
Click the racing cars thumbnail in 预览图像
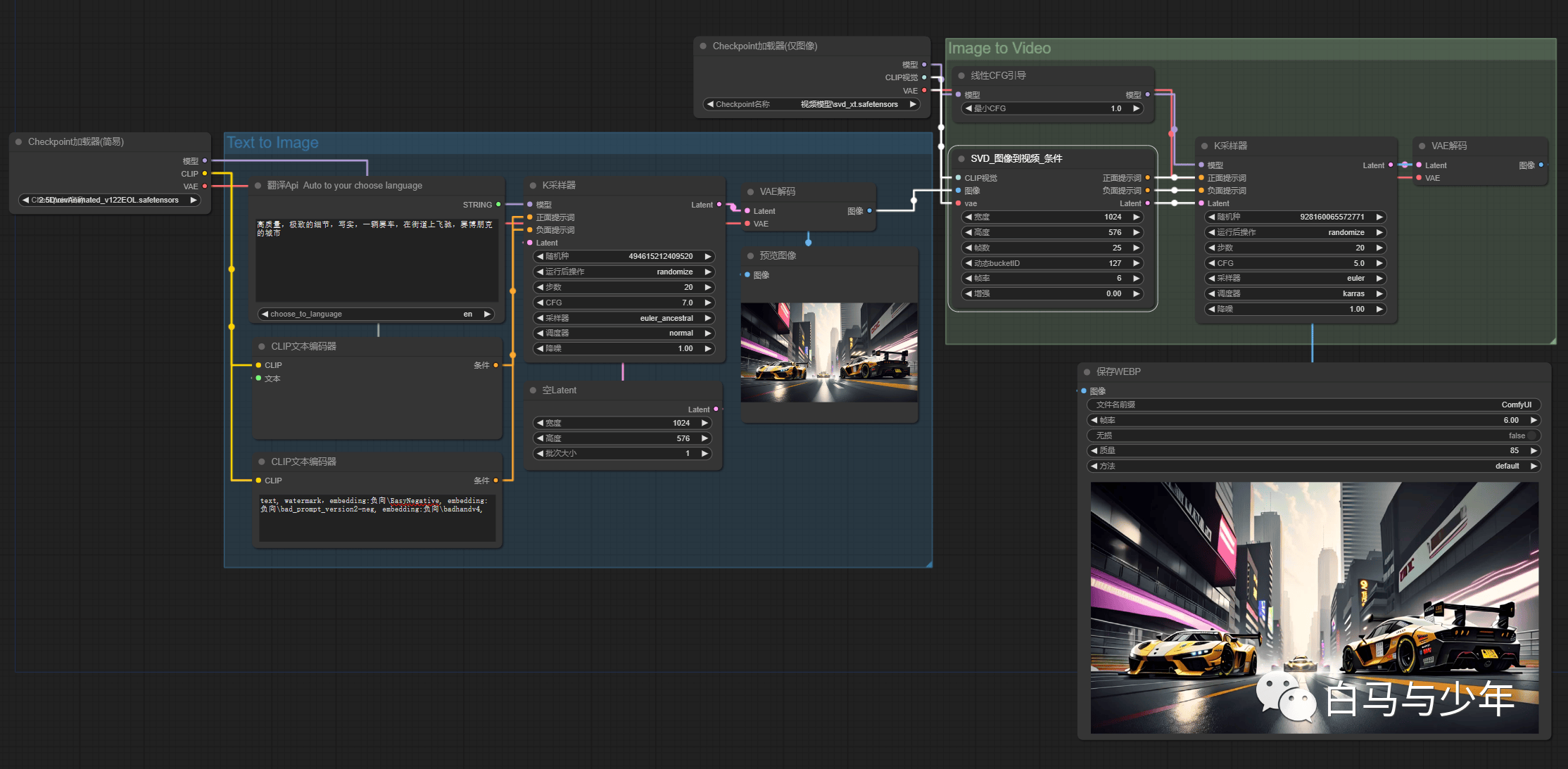pyautogui.click(x=829, y=352)
